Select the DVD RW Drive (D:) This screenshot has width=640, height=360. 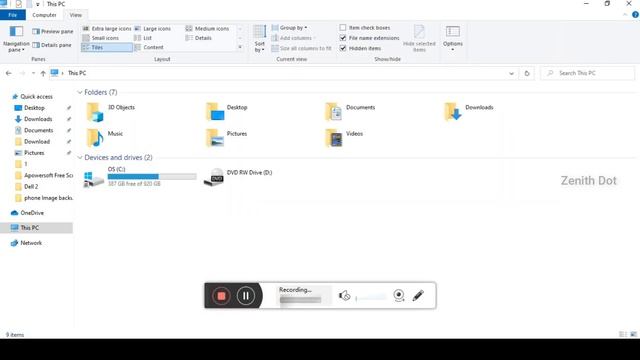(x=238, y=177)
